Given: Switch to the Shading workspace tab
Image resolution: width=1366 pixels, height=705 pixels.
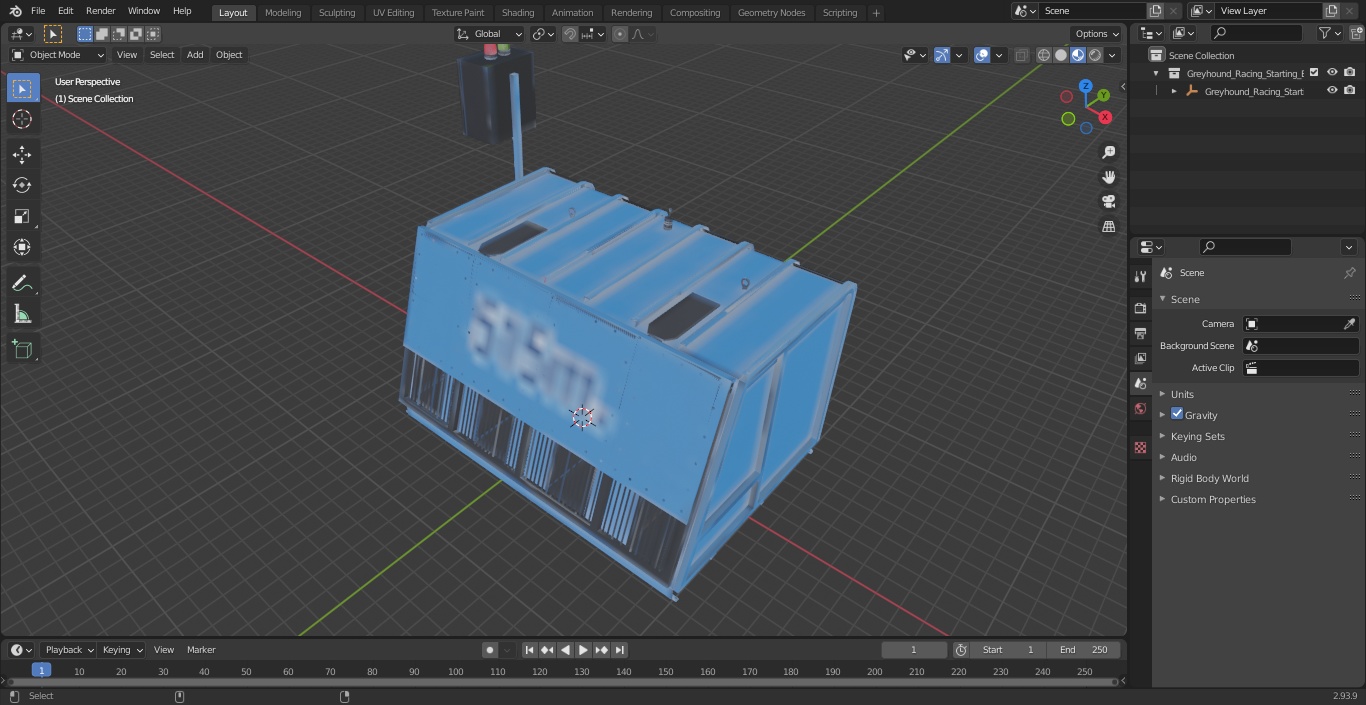Looking at the screenshot, I should click(518, 12).
